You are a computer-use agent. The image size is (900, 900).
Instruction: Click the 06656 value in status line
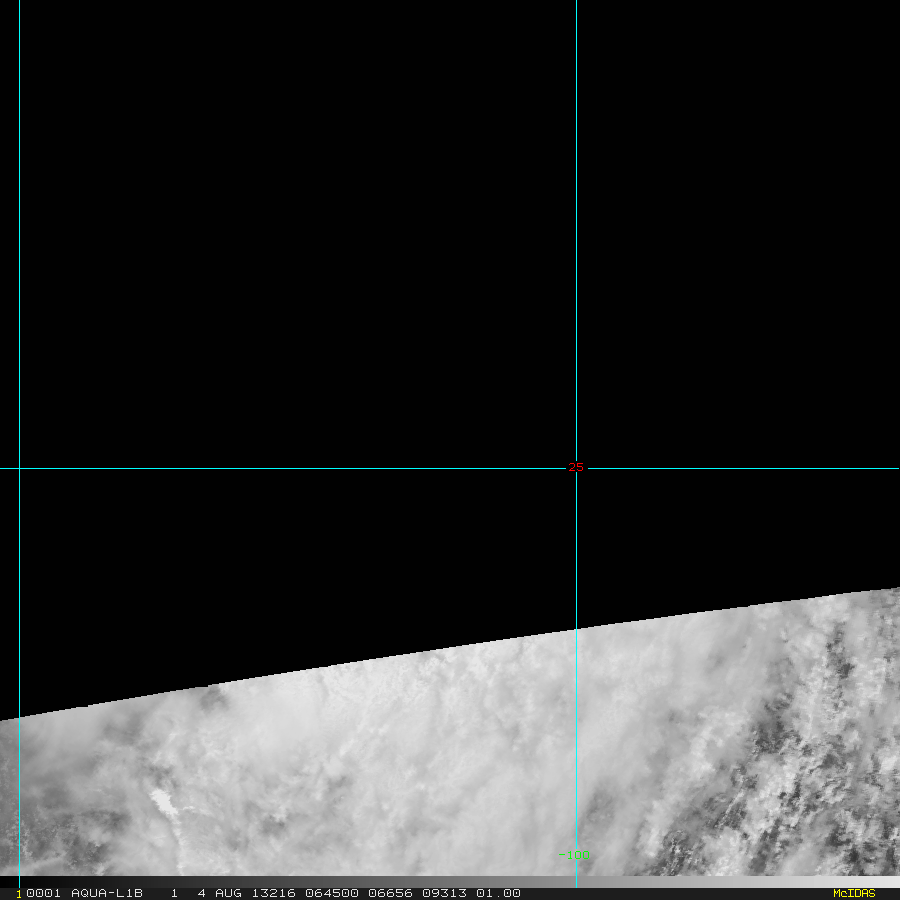[390, 893]
